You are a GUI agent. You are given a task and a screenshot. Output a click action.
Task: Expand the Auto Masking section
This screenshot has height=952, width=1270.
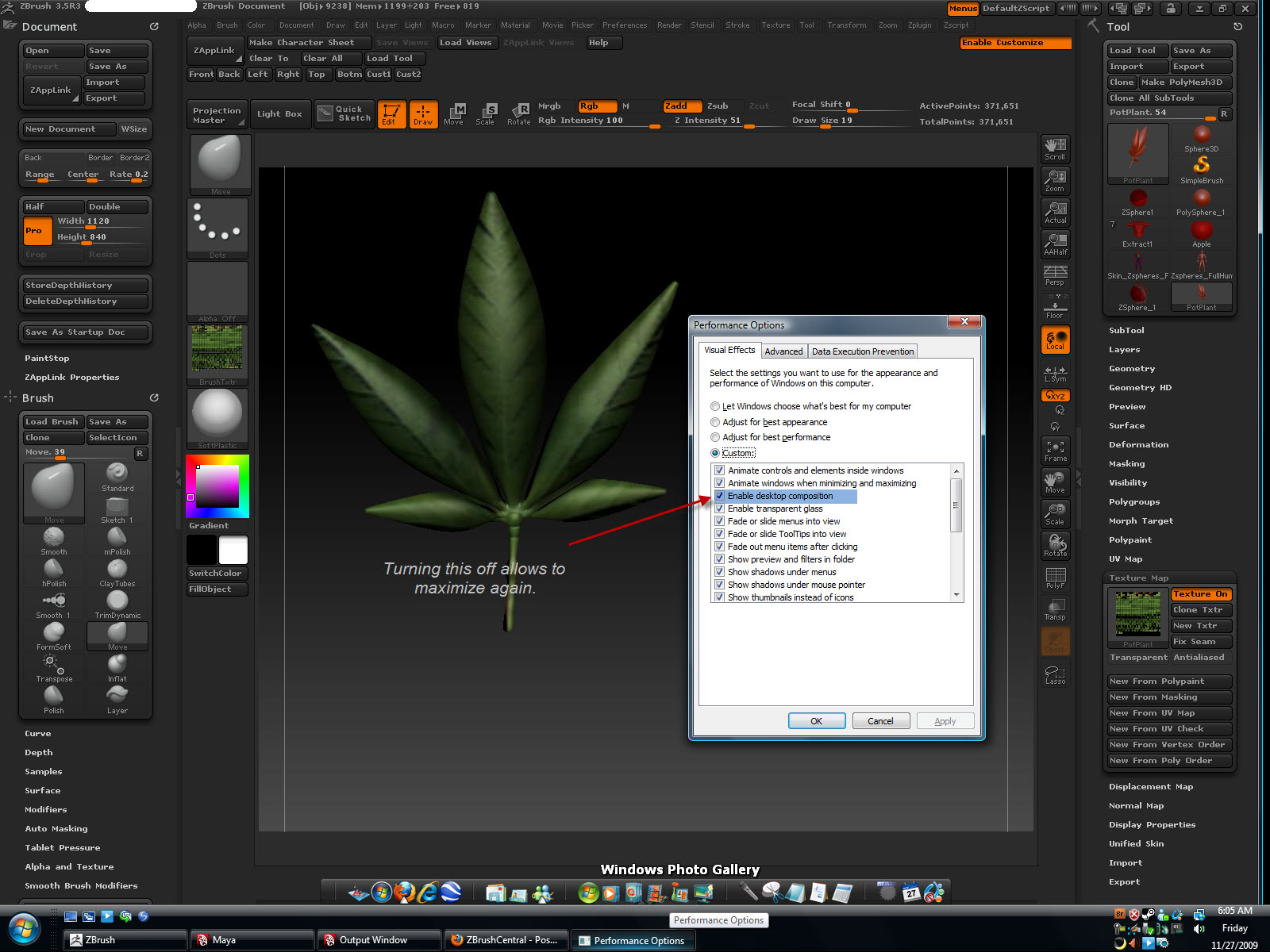pos(56,828)
